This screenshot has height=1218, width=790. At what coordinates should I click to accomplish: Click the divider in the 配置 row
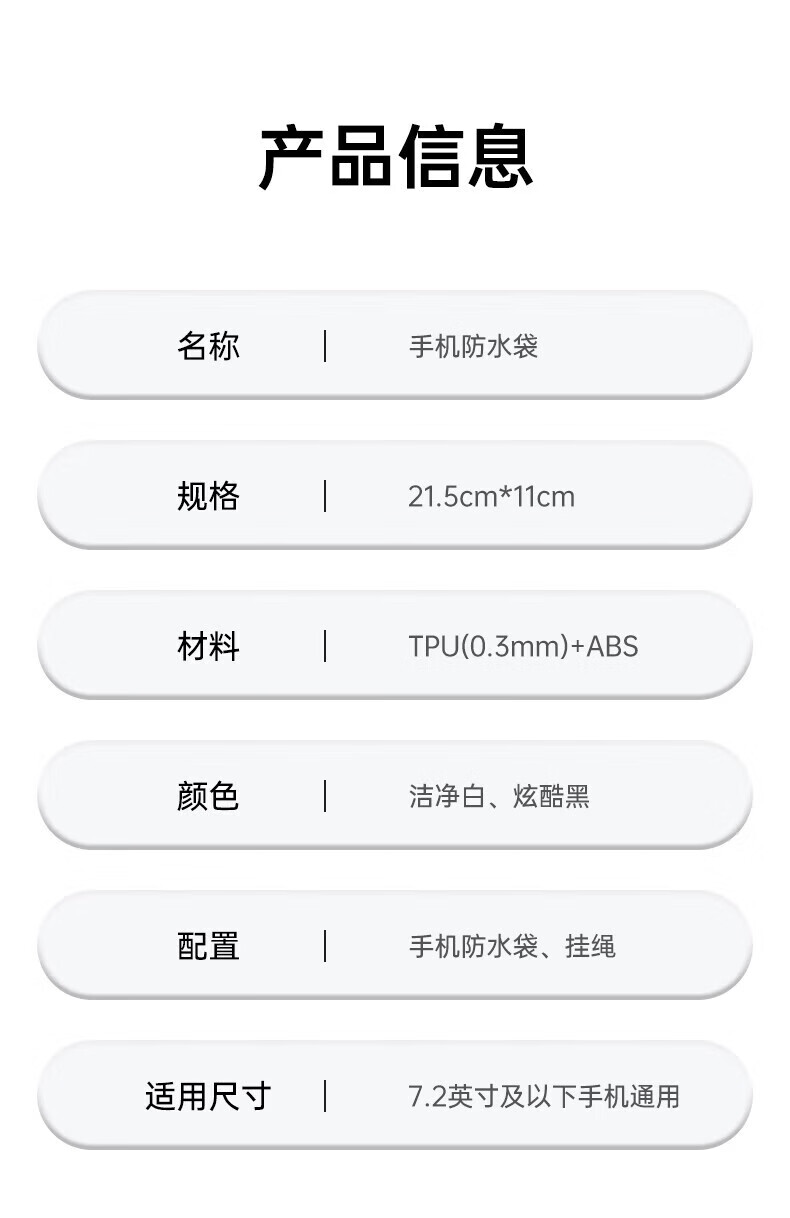(x=325, y=946)
